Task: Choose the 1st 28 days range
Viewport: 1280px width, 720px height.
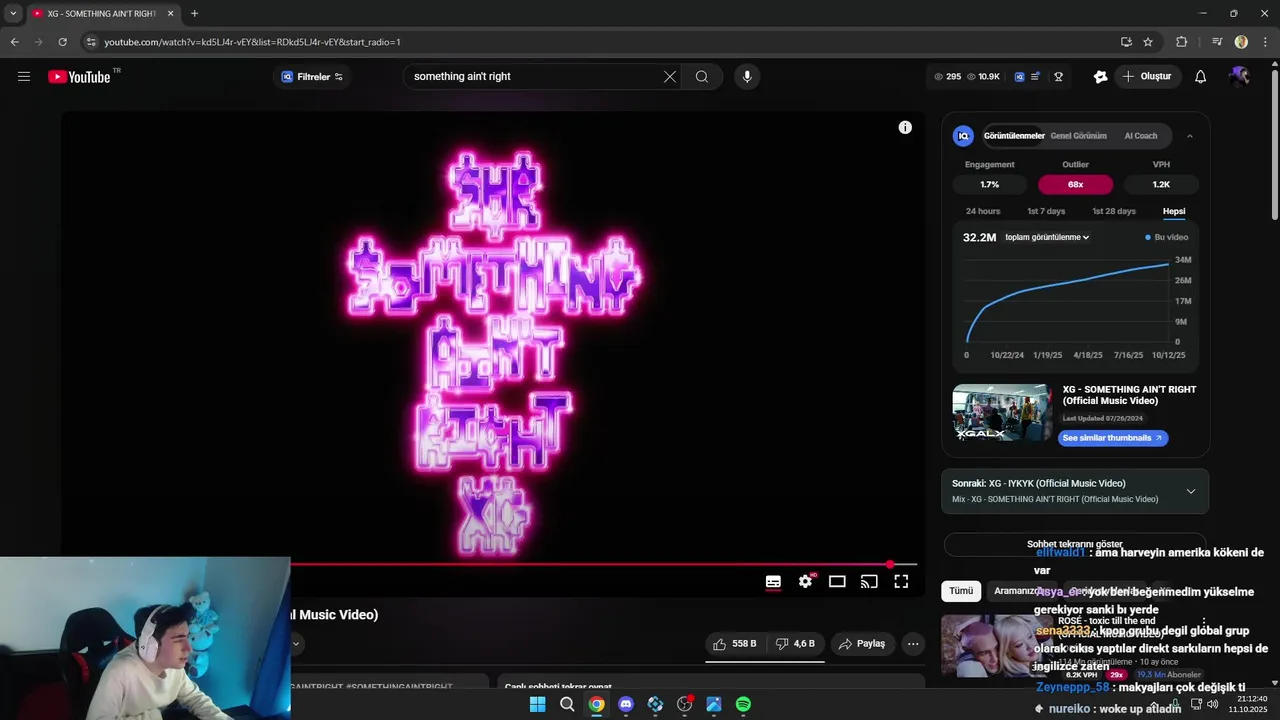Action: pos(1114,211)
